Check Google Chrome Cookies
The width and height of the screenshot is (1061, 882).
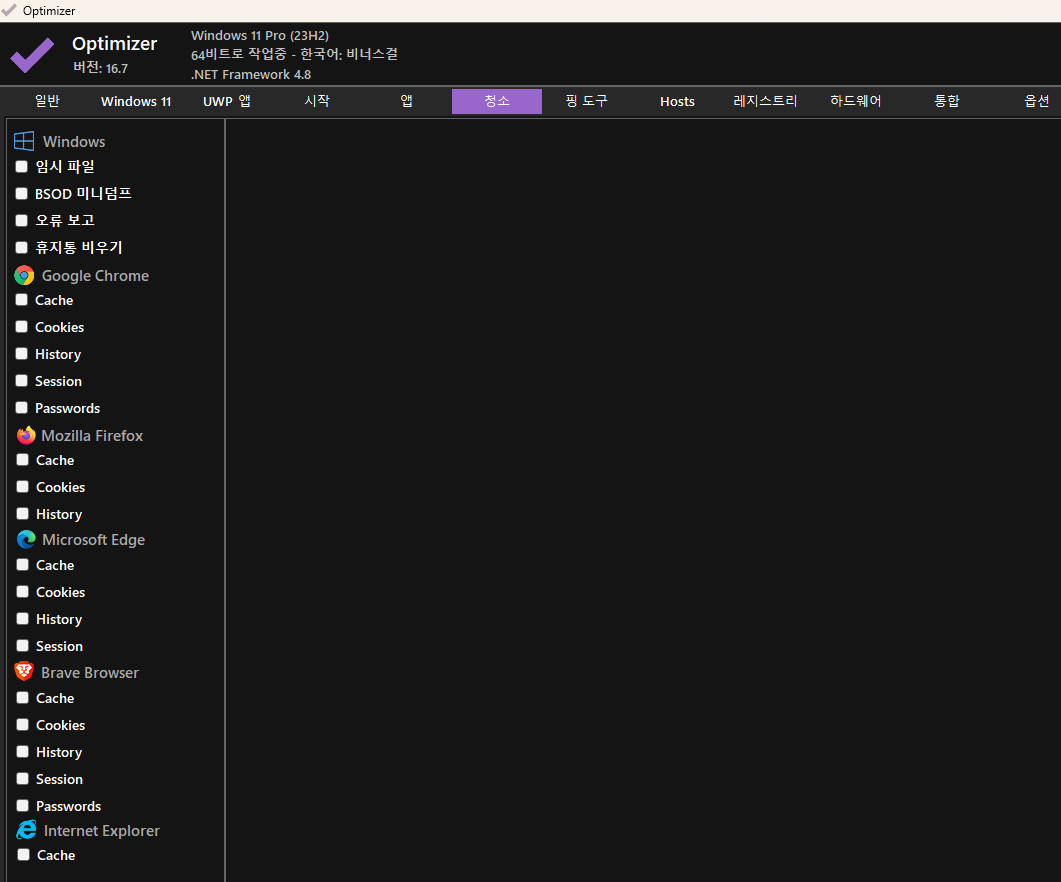[22, 327]
